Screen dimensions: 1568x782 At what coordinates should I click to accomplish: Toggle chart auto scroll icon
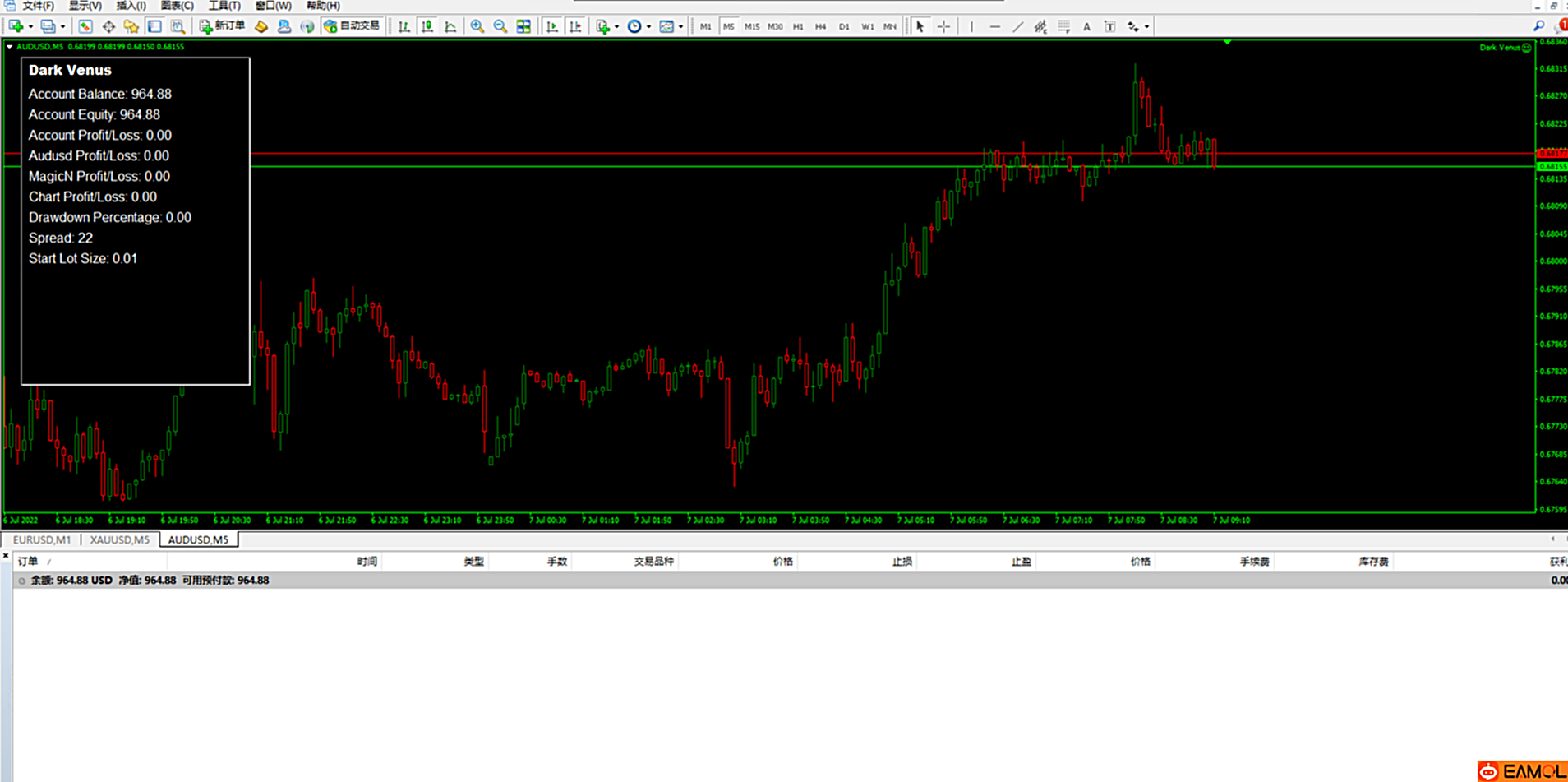point(552,26)
